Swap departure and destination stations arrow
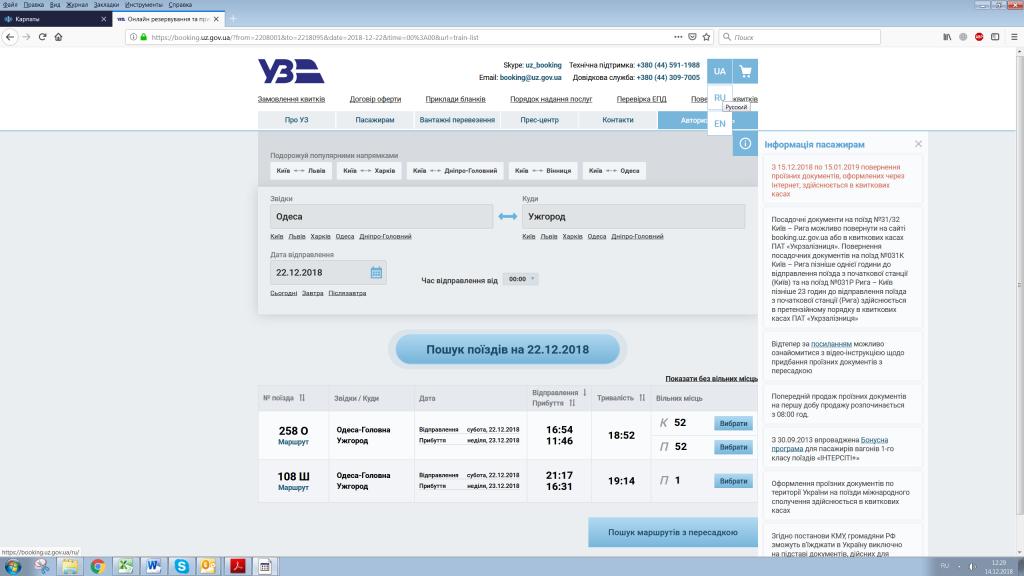1024x576 pixels. (508, 216)
